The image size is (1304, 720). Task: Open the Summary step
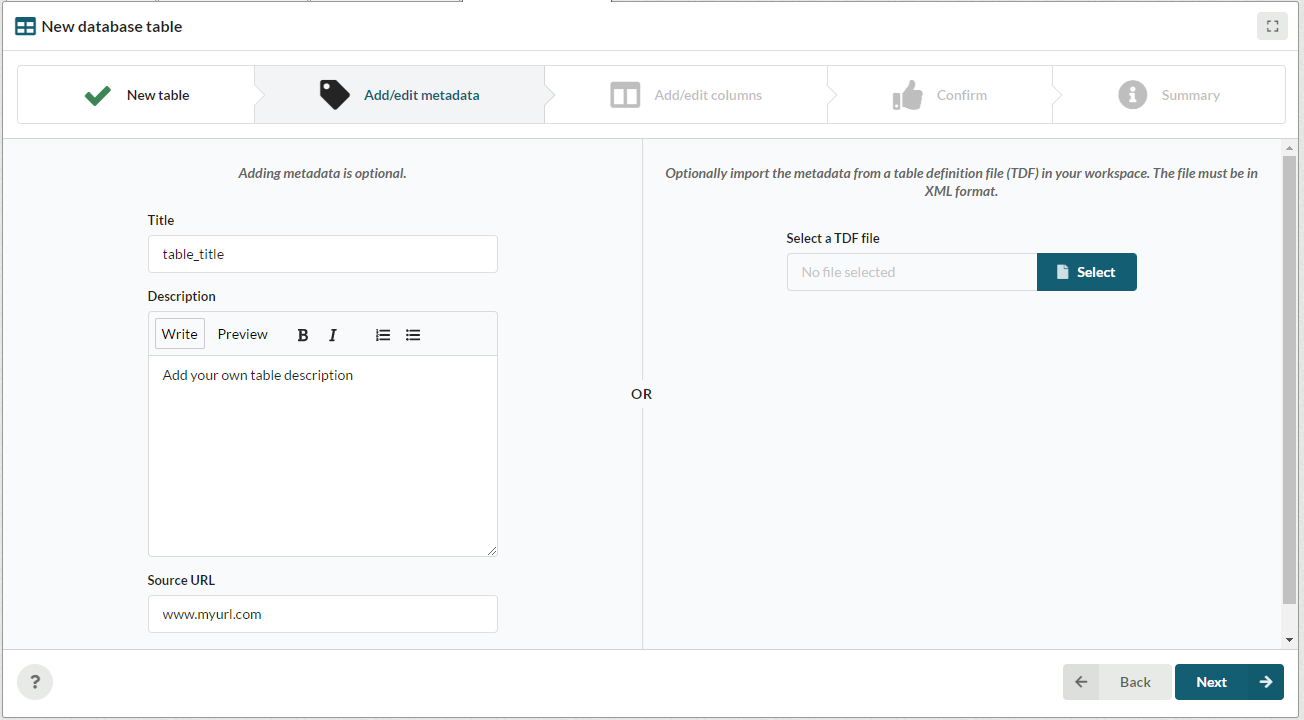[1168, 95]
